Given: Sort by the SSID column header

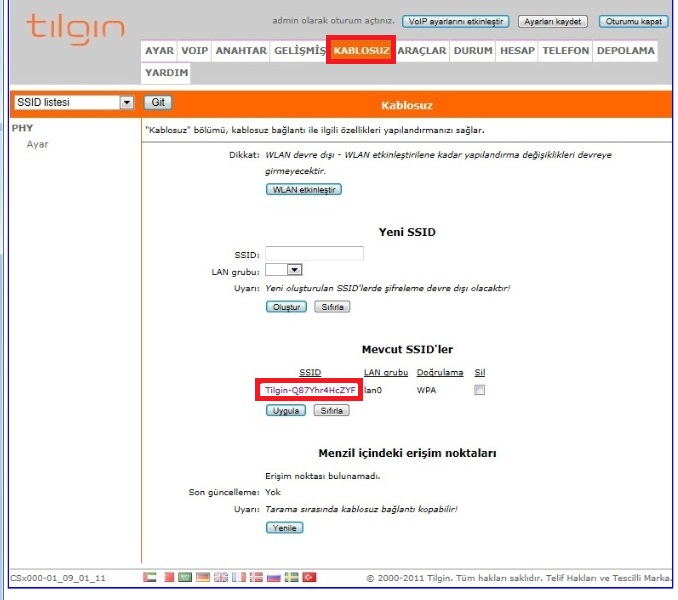Looking at the screenshot, I should pyautogui.click(x=310, y=372).
